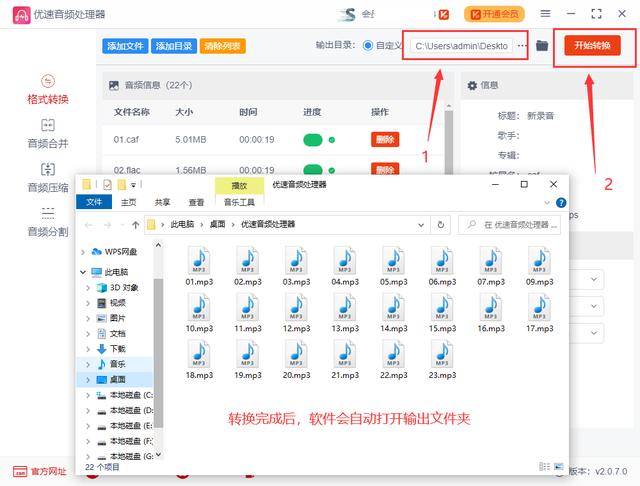The height and width of the screenshot is (486, 640).
Task: Delete the 01.caf row
Action: click(x=385, y=140)
